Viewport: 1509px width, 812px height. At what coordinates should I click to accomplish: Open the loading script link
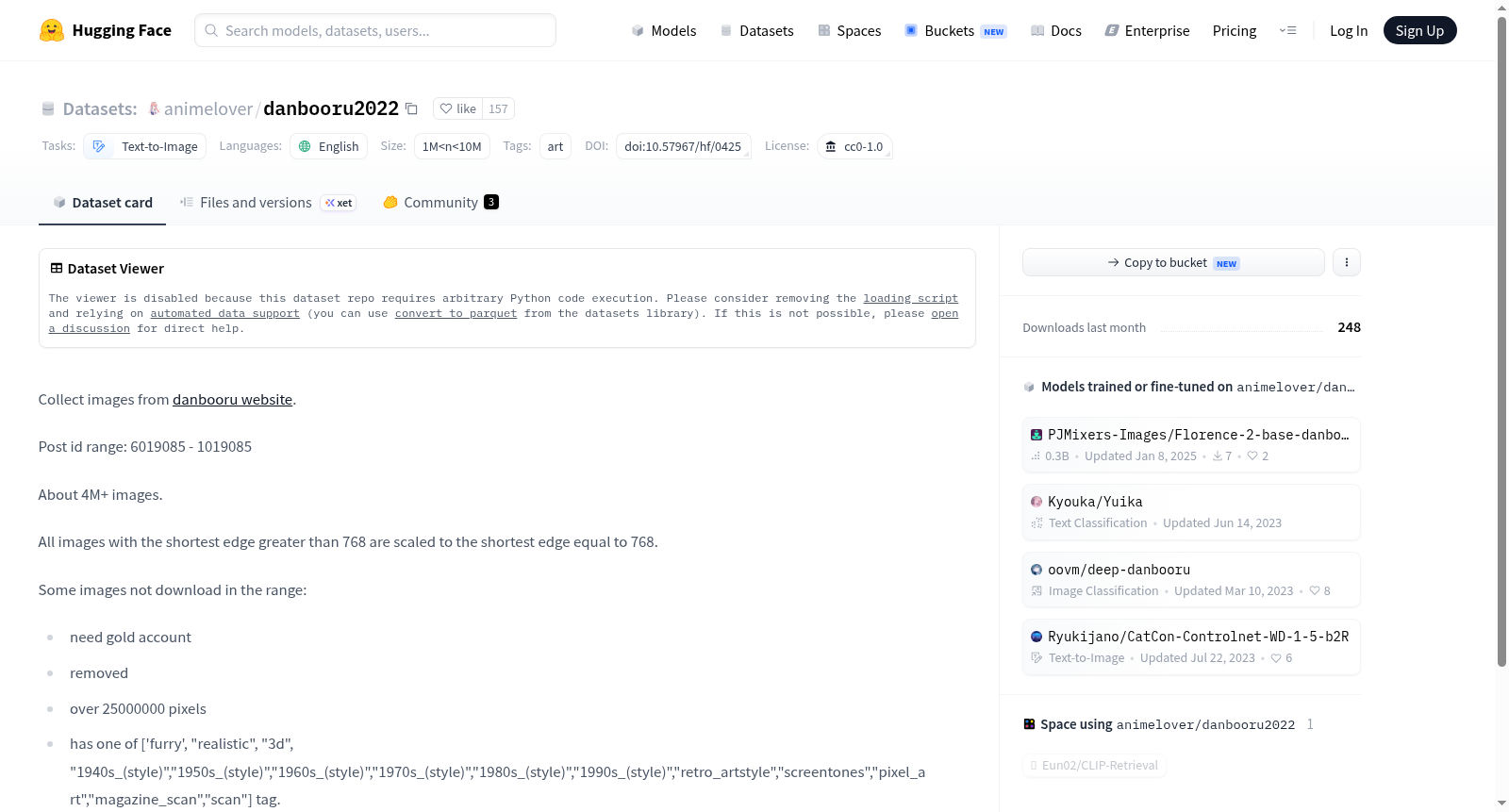click(x=910, y=298)
